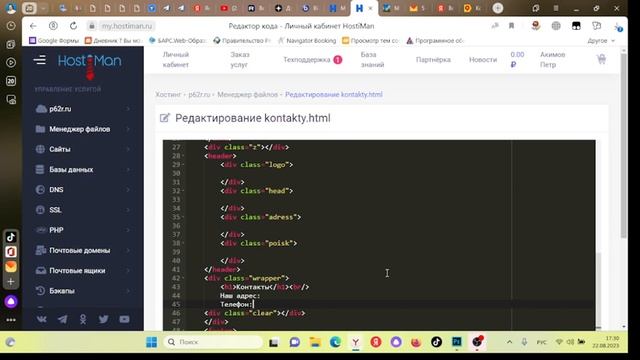This screenshot has width=640, height=360.
Task: Open the Акимов Петр account menu
Action: point(552,60)
